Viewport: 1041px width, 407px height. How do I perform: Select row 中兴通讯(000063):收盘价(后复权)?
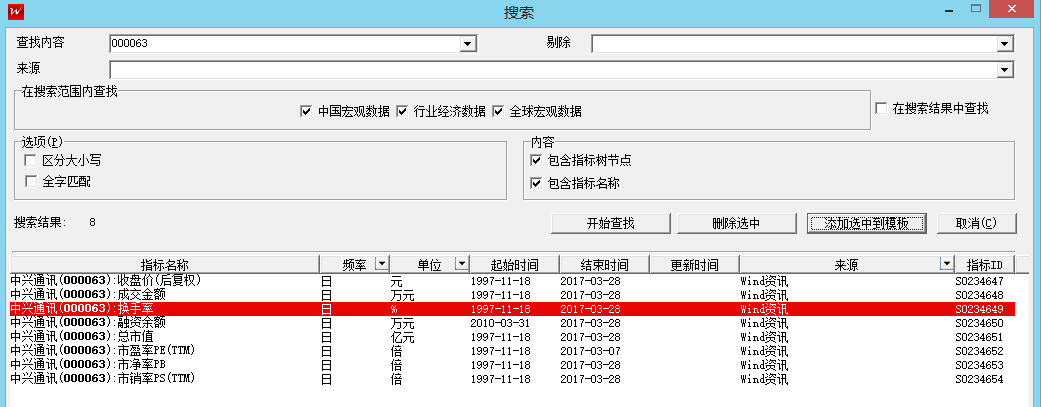tap(513, 281)
